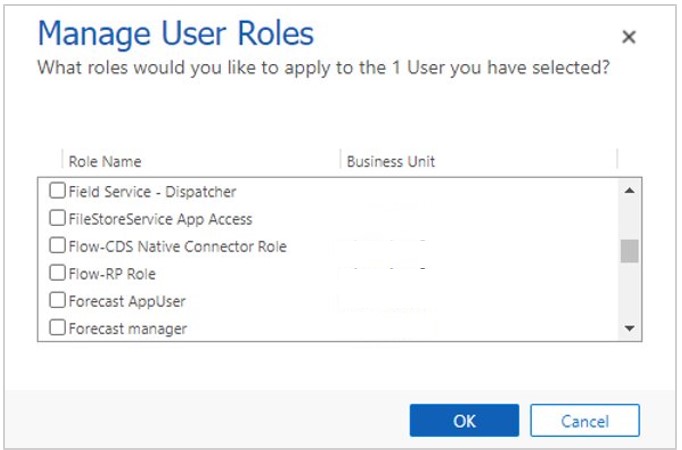Select the Forecast AppUser checkbox

coord(58,300)
